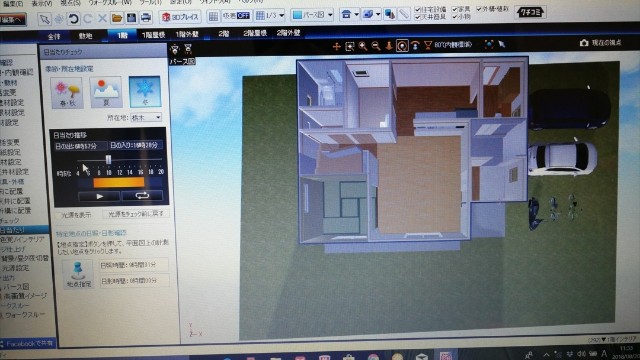Viewport: 640px width, 360px height.
Task: Click second camera icon above パース図 label
Action: click(x=188, y=49)
